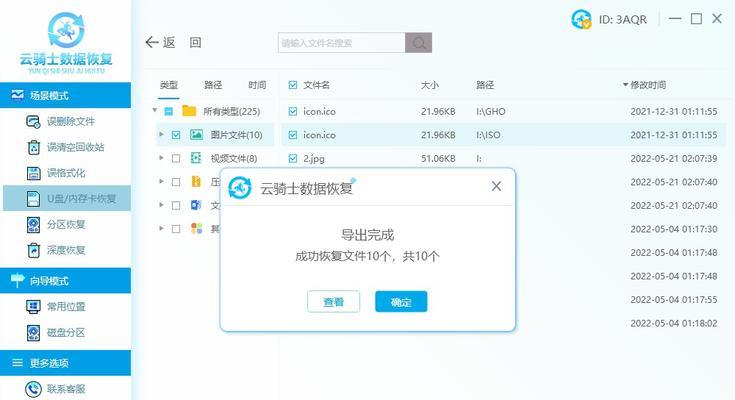Click the account avatar icon near ID
This screenshot has height=400, width=735.
tap(582, 19)
